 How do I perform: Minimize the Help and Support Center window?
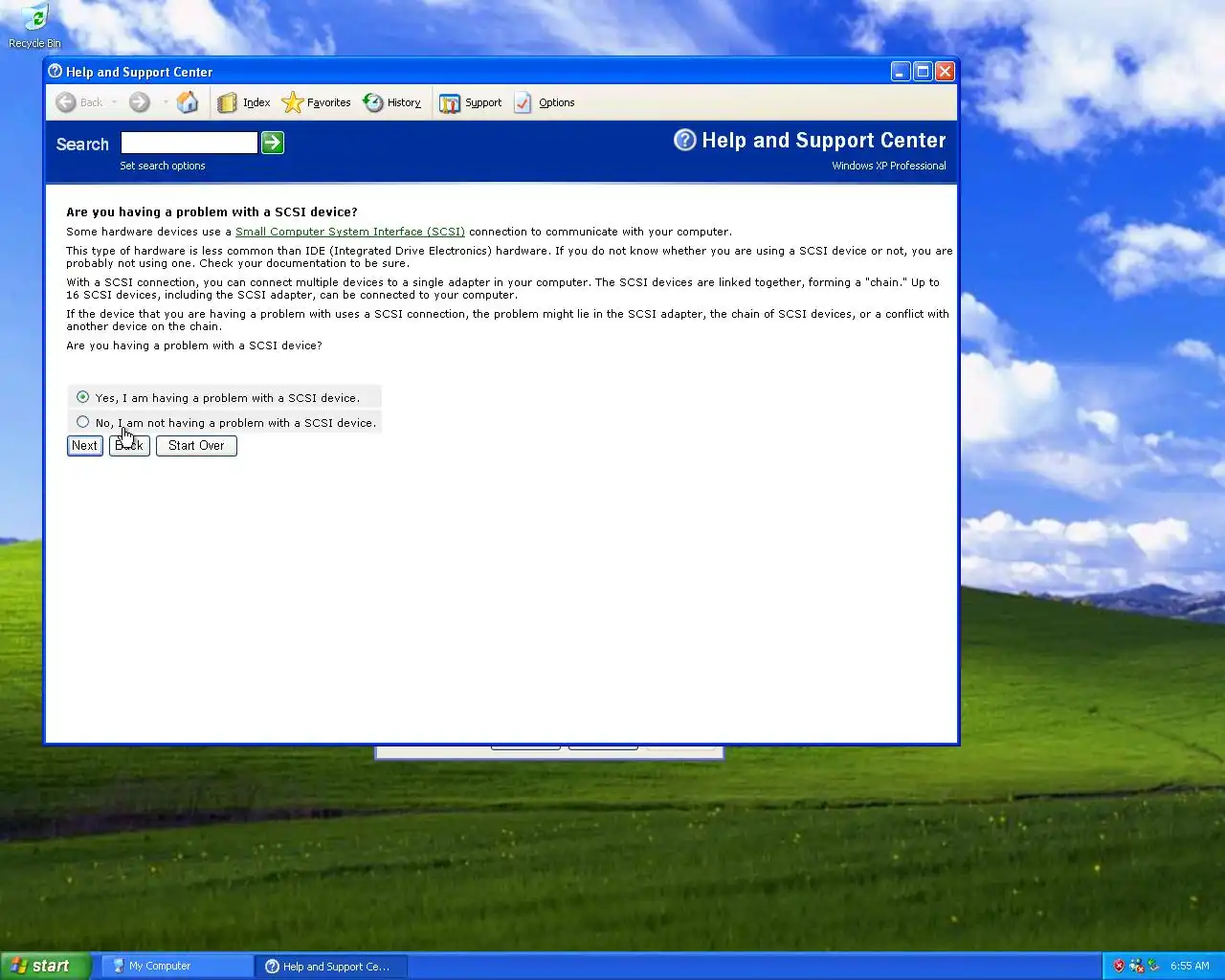point(901,72)
